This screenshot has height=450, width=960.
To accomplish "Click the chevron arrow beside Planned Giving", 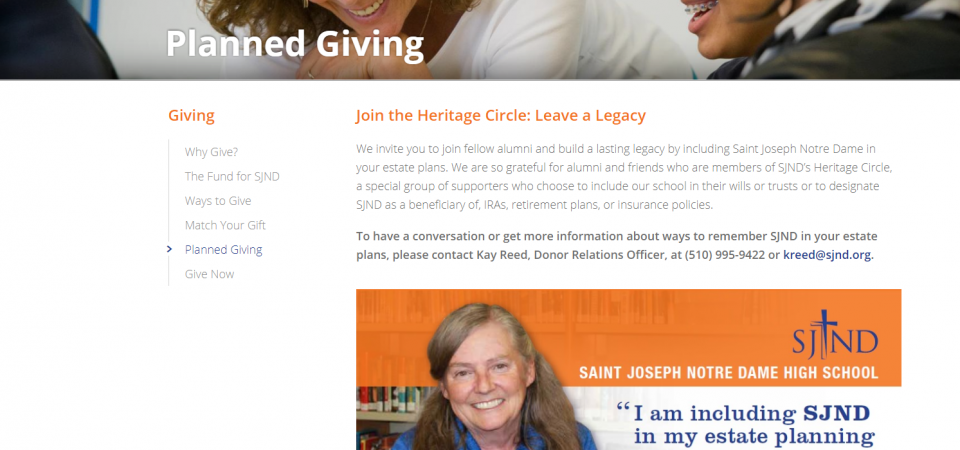I will click(170, 249).
